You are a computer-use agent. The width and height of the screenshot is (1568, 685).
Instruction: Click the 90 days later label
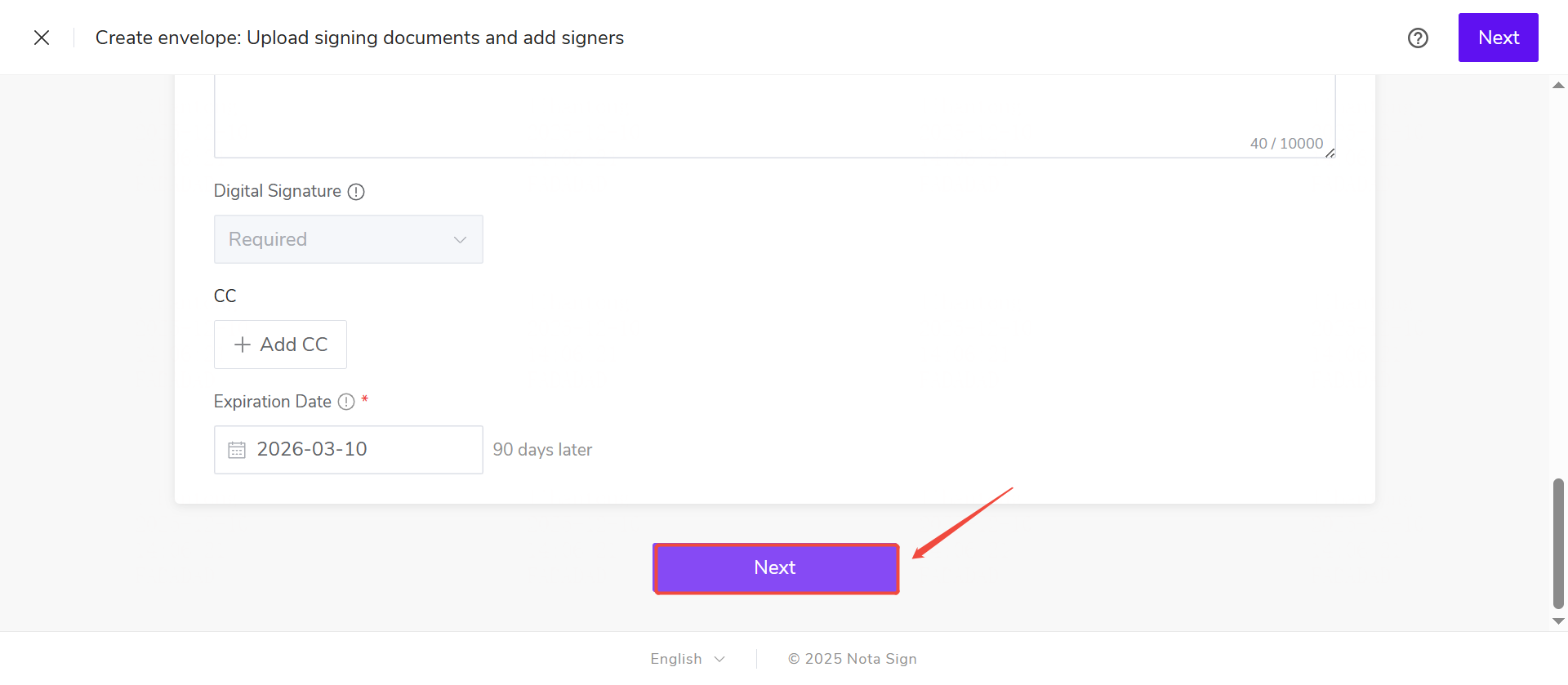(542, 450)
